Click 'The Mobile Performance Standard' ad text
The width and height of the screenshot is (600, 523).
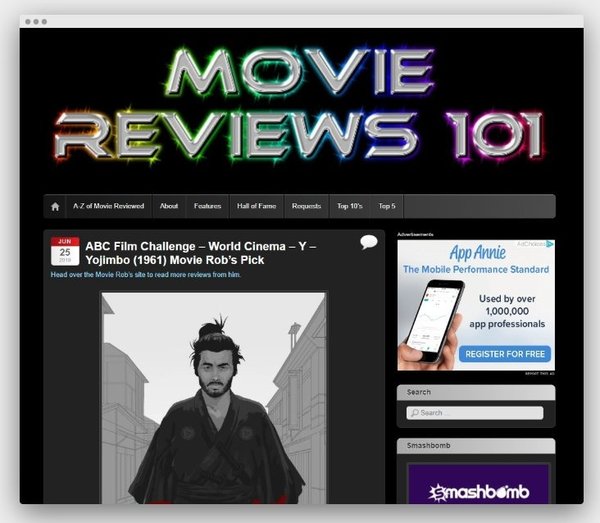tap(476, 270)
